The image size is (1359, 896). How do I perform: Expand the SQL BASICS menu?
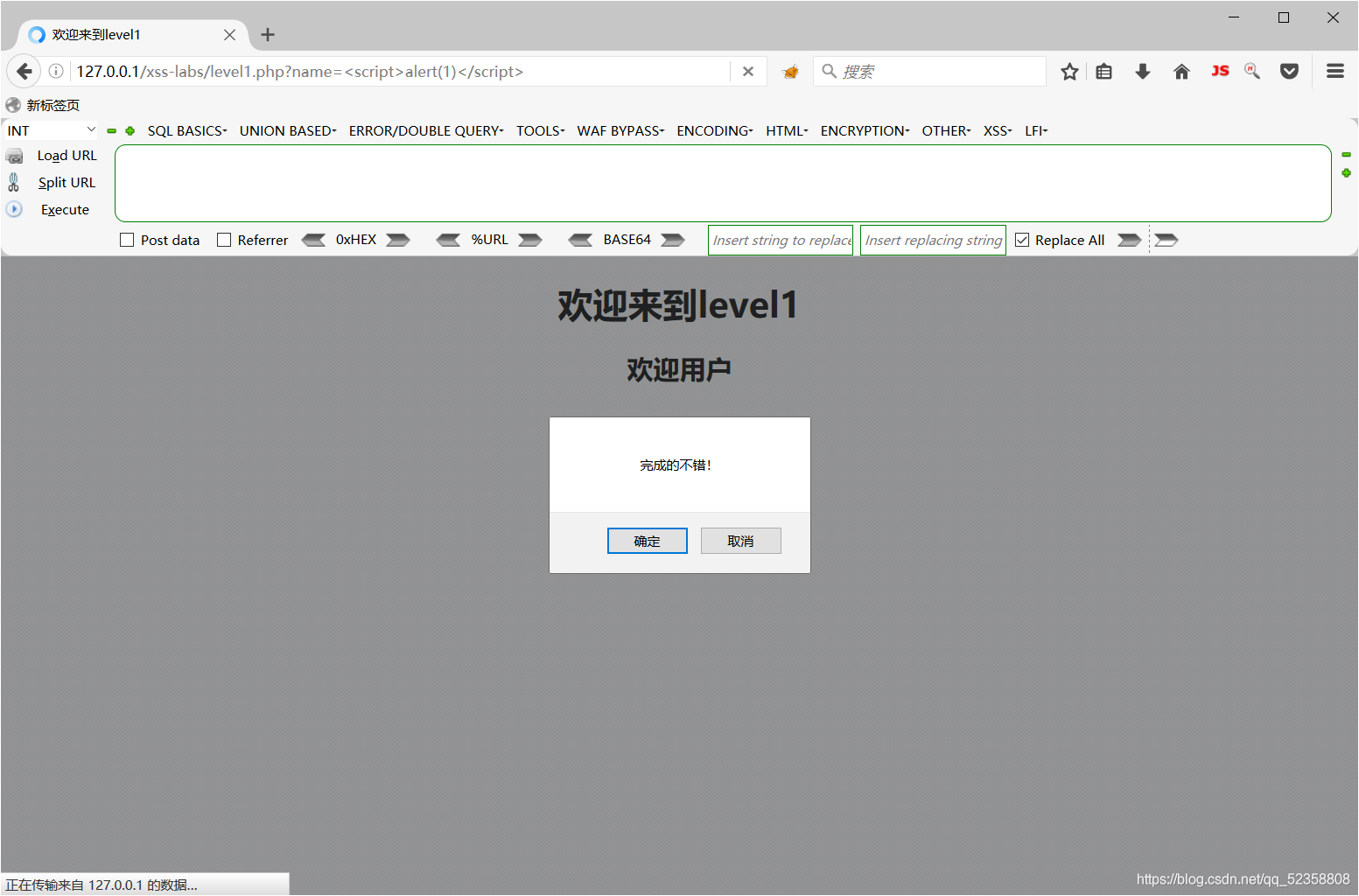[x=187, y=131]
